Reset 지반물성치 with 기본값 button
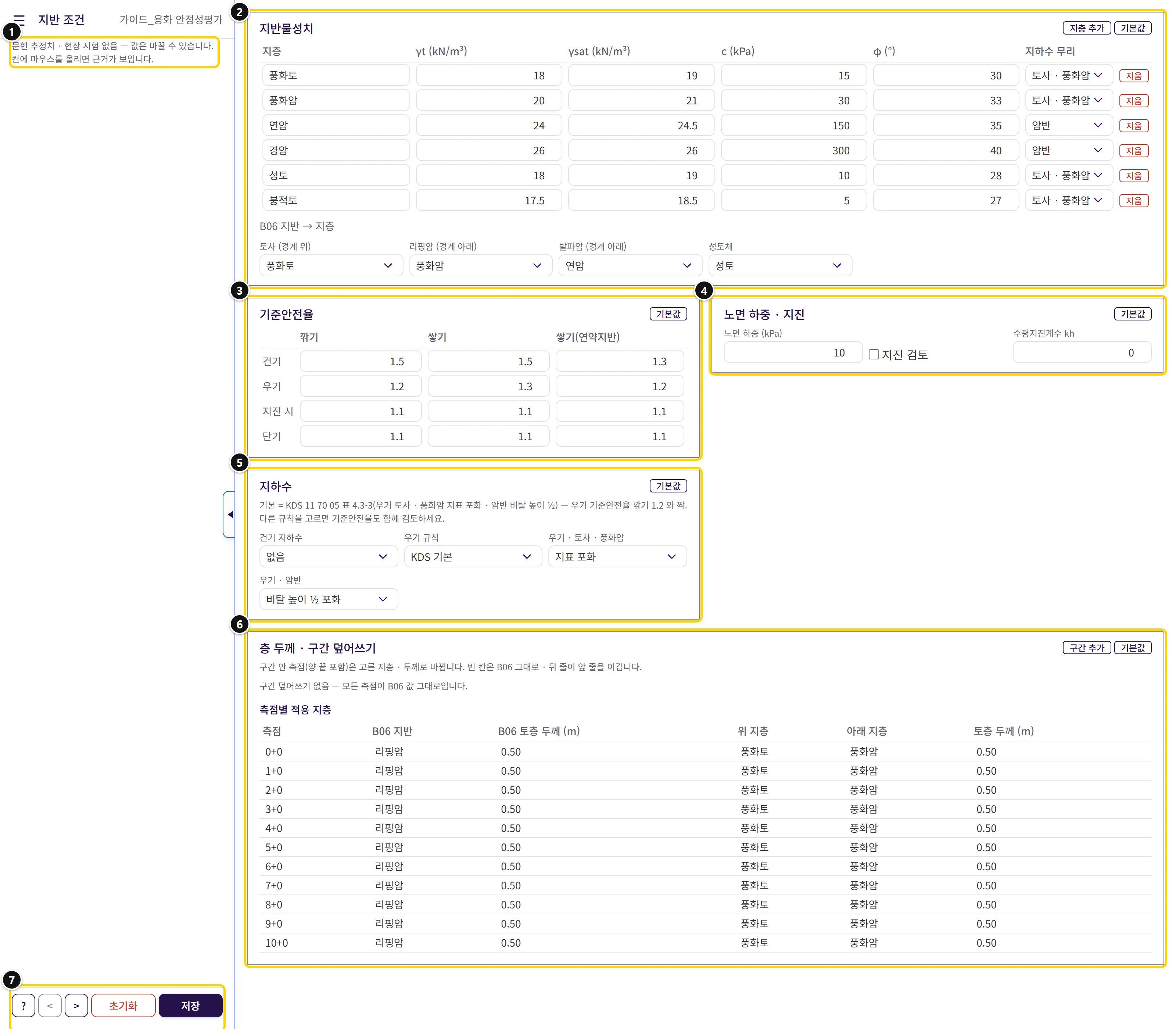Screen dimensions: 1176x1029 (x=1132, y=28)
